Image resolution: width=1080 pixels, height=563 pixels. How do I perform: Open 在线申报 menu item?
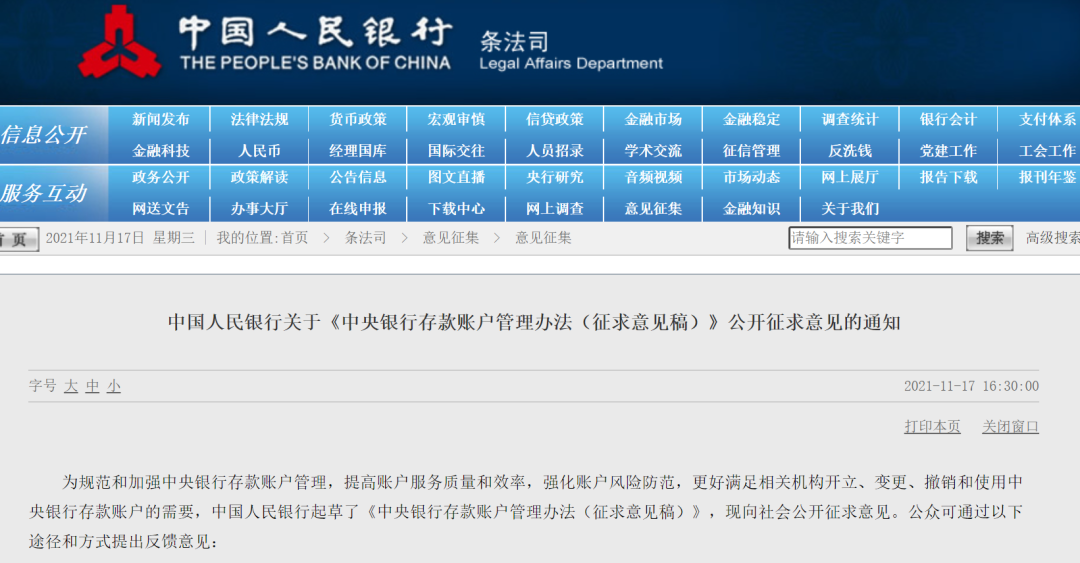tap(357, 209)
